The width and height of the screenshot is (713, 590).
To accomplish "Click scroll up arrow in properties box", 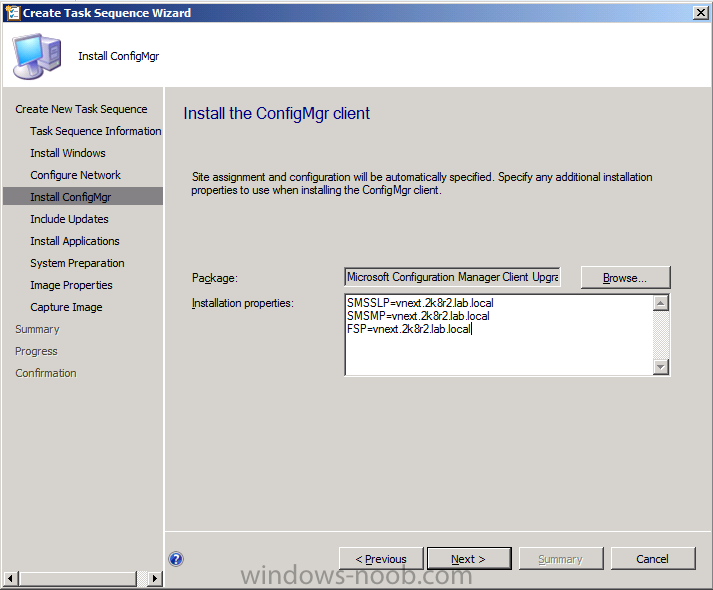I will pos(661,303).
